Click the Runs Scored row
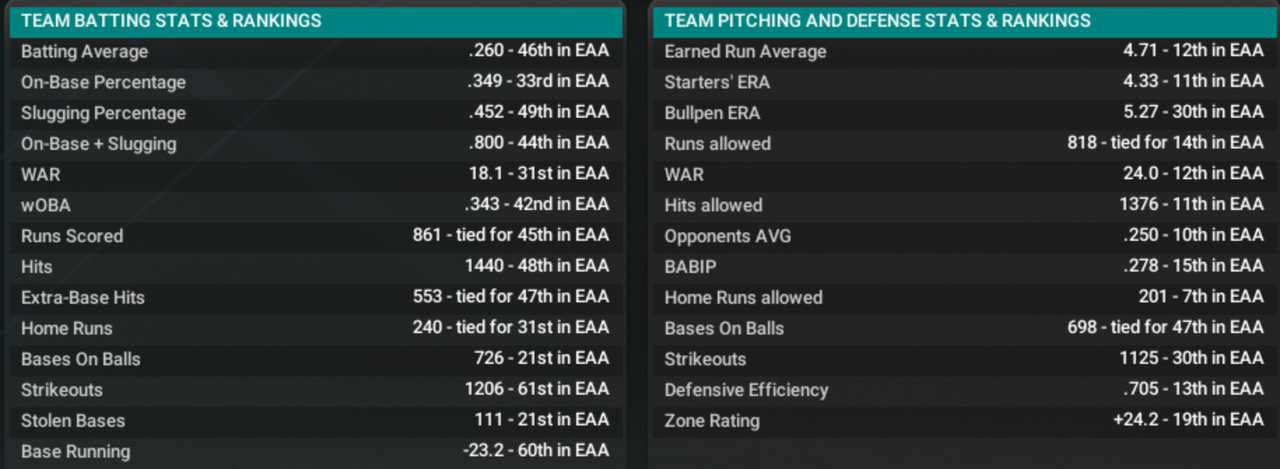 pyautogui.click(x=316, y=236)
